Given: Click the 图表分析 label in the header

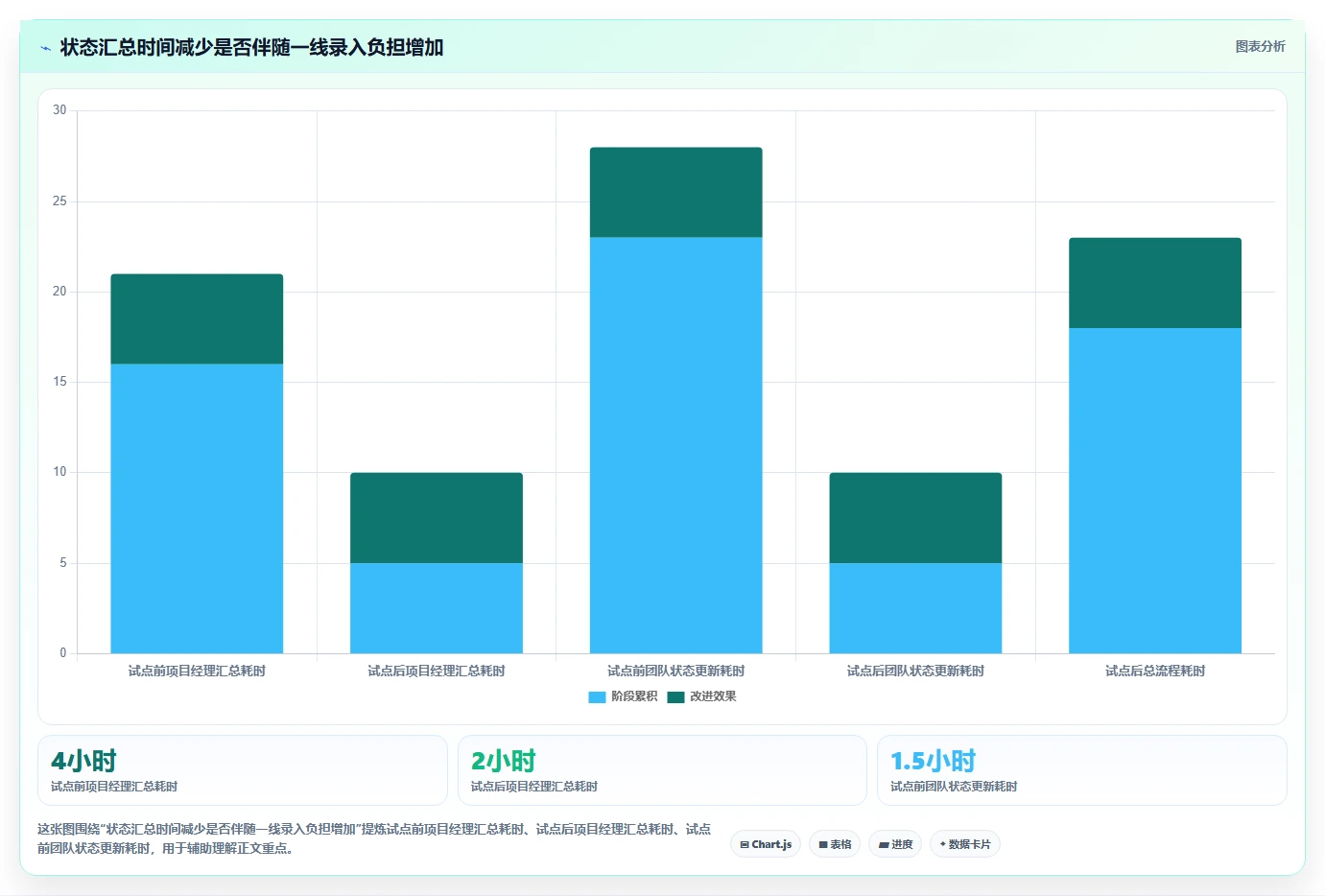Looking at the screenshot, I should [x=1260, y=46].
